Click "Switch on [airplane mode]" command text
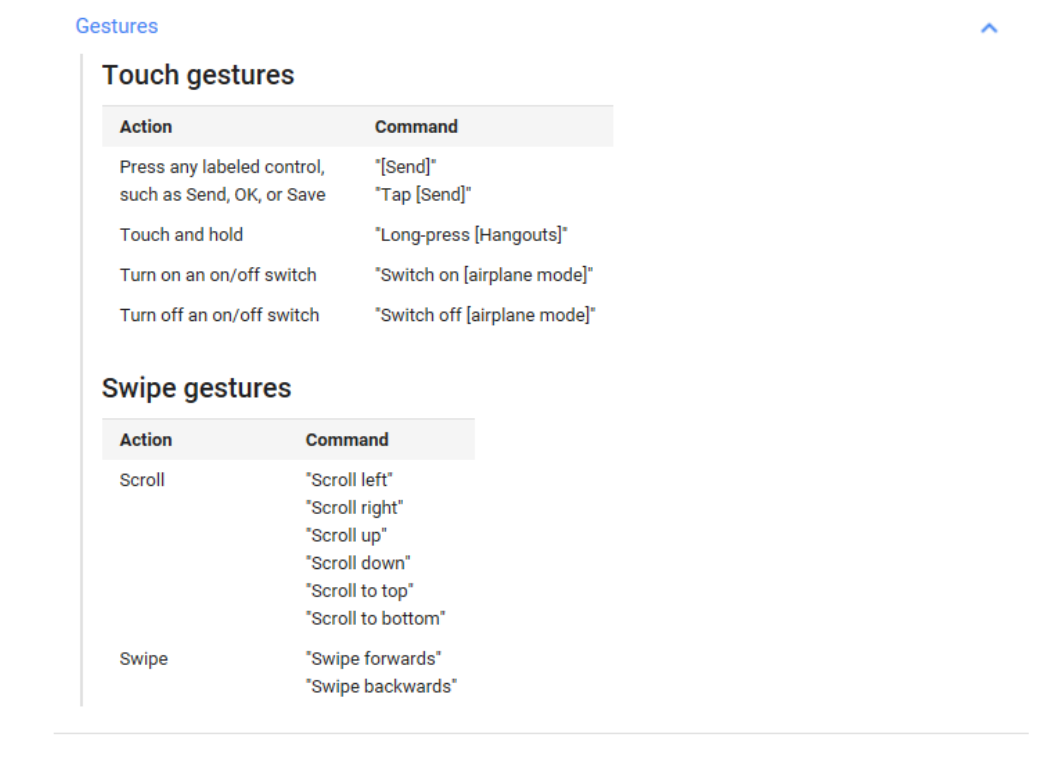Screen dimensions: 1047x762 pos(484,275)
